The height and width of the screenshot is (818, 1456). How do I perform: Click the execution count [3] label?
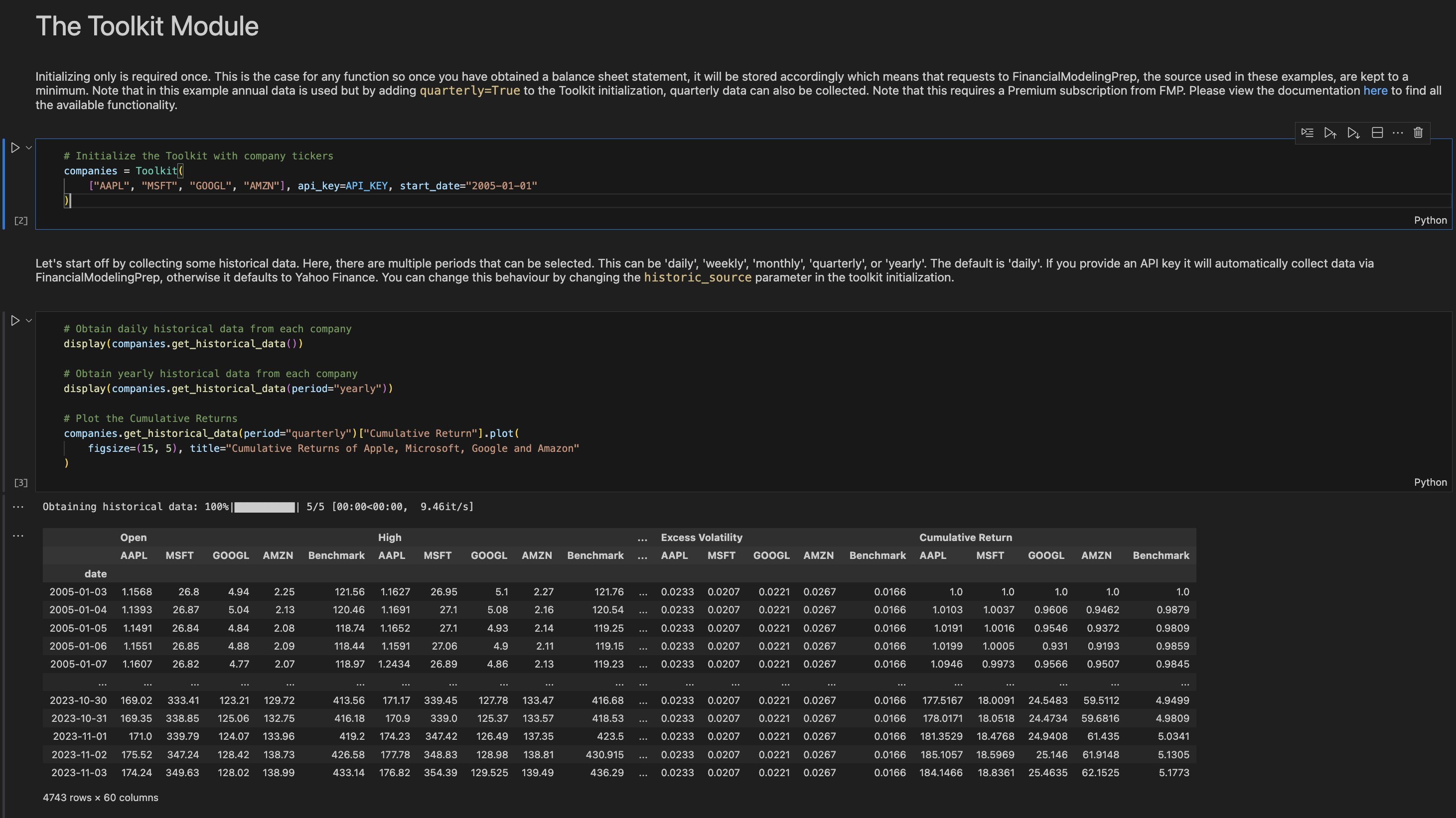21,482
